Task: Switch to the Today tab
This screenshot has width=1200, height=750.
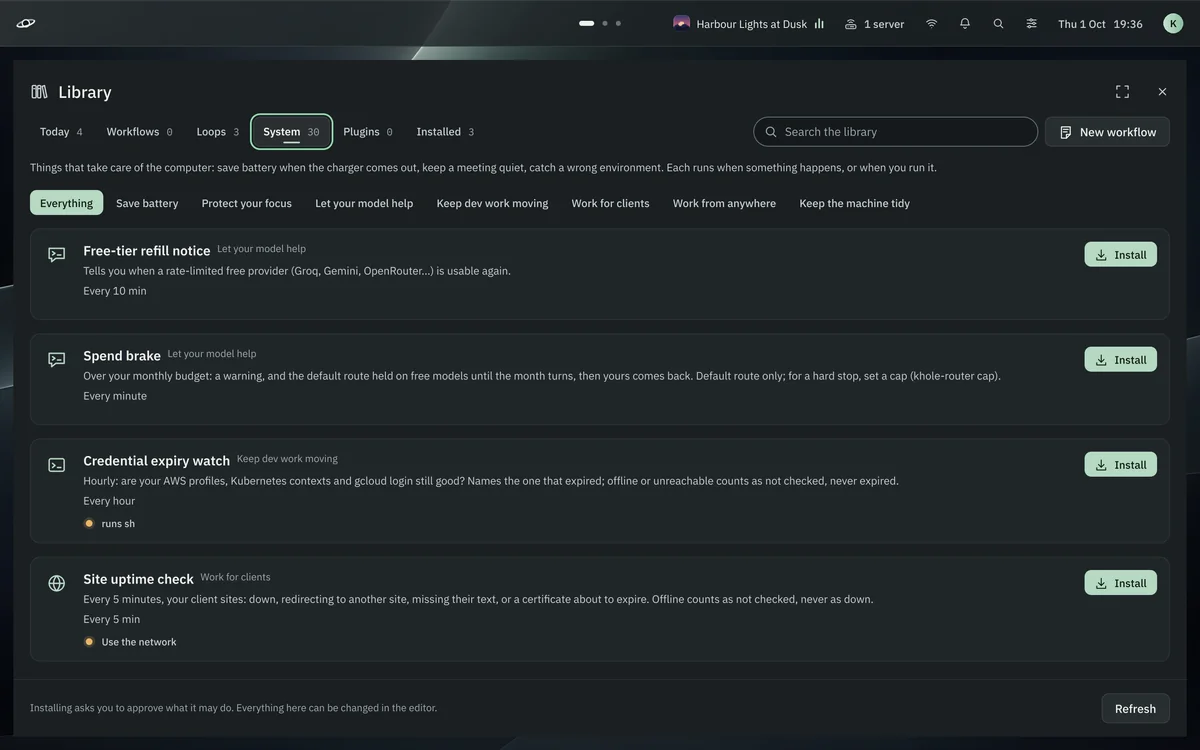Action: pos(61,131)
